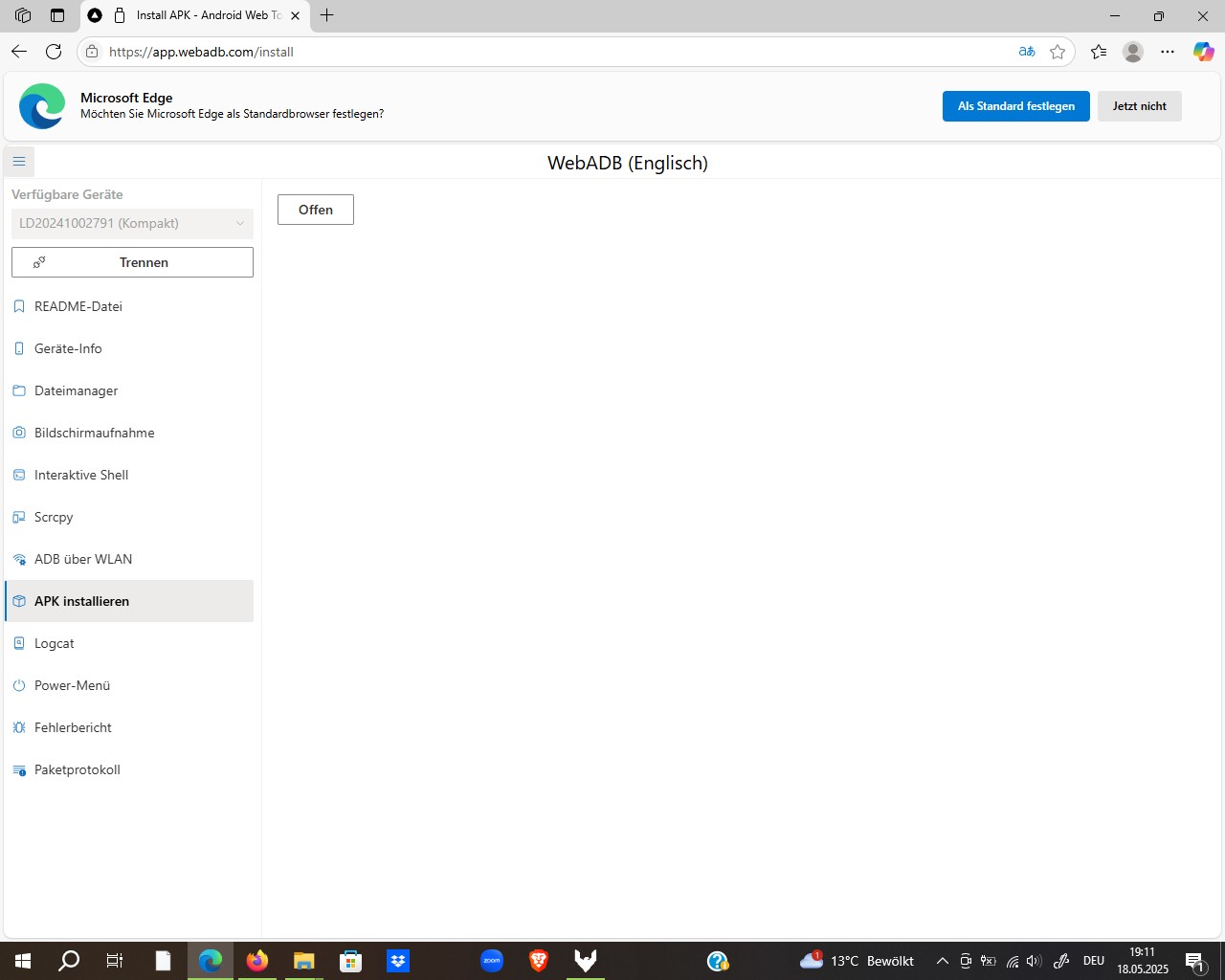This screenshot has height=980, width=1225.
Task: Open the clock and calendar flyout
Action: (x=1143, y=961)
